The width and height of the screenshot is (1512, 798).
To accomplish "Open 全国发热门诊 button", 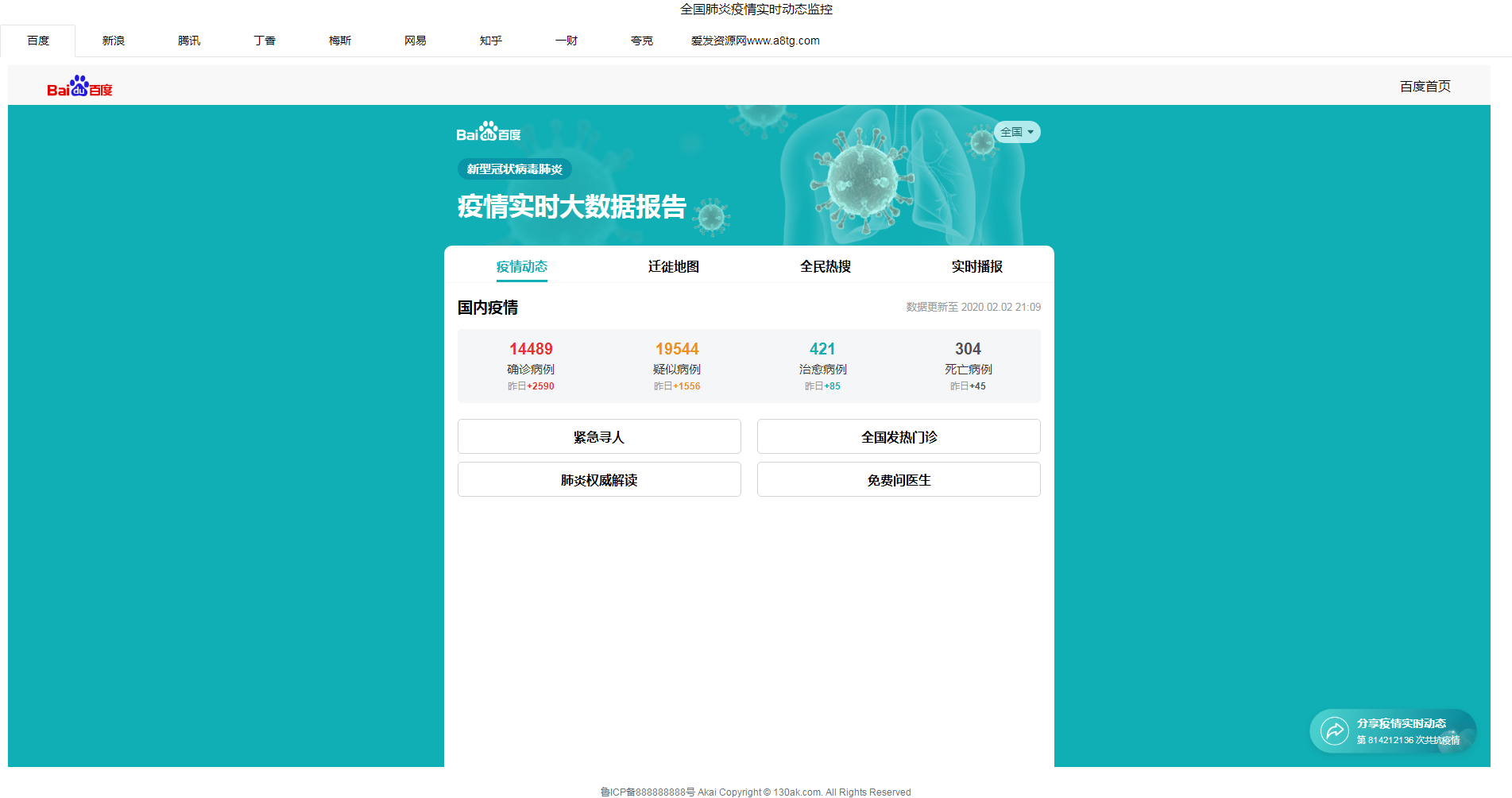I will 899,437.
